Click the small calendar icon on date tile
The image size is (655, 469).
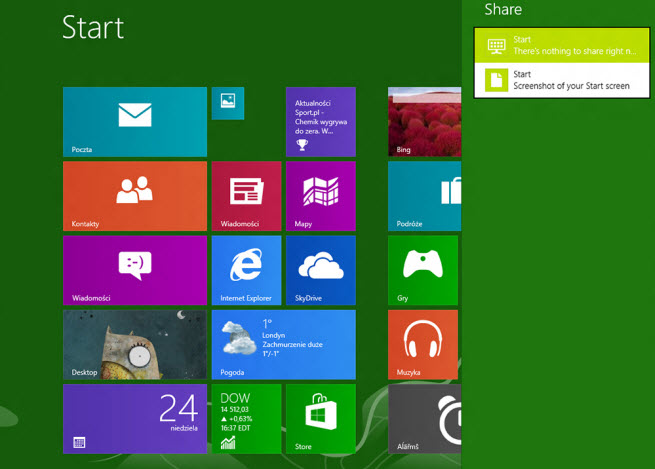tap(79, 442)
